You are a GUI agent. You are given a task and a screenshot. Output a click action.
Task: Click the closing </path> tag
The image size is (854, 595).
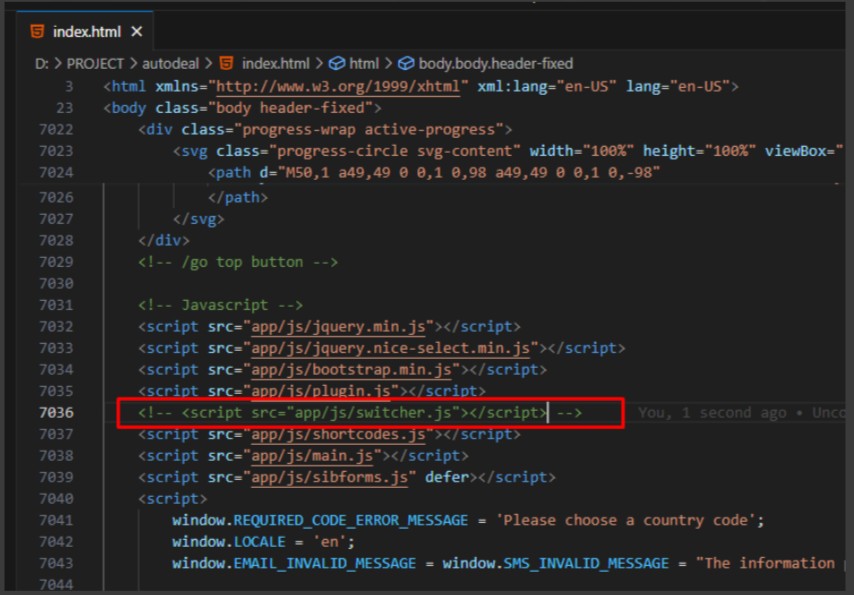tap(237, 197)
